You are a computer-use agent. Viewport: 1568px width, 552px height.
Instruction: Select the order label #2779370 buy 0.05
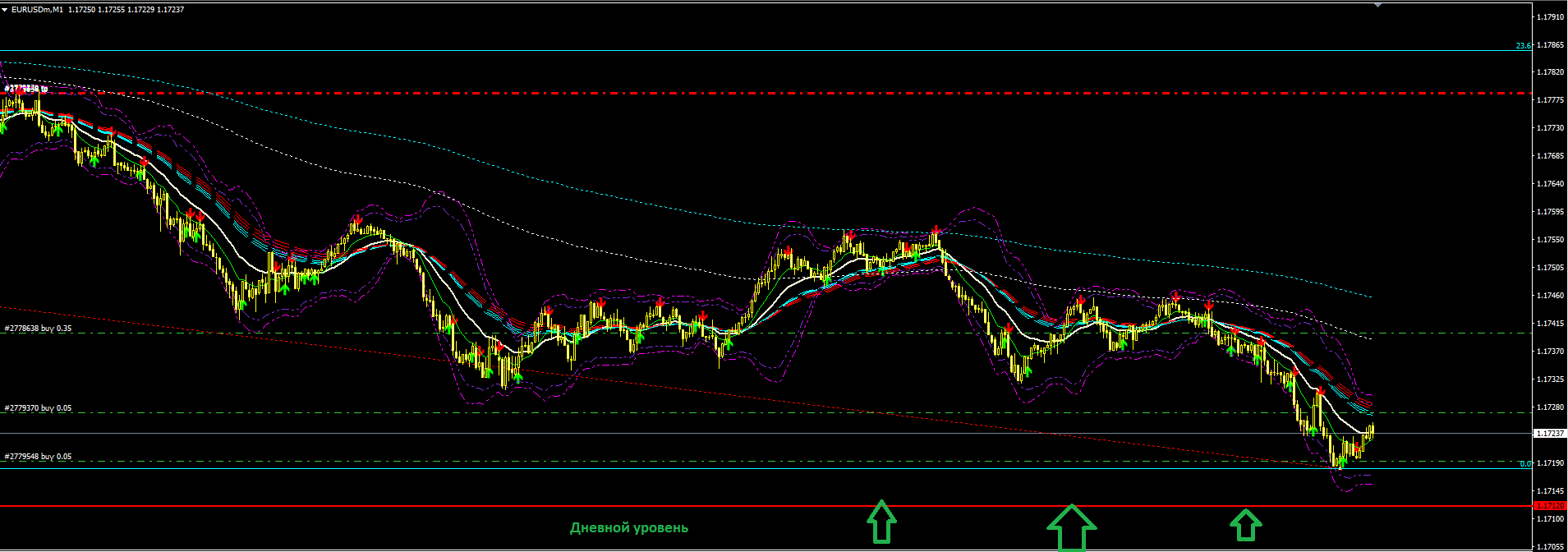click(38, 407)
